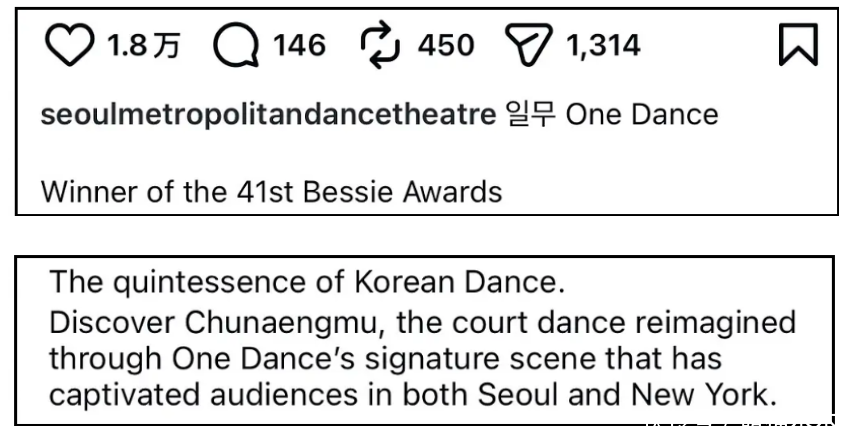
Task: Like the post with the heart icon
Action: [x=69, y=46]
